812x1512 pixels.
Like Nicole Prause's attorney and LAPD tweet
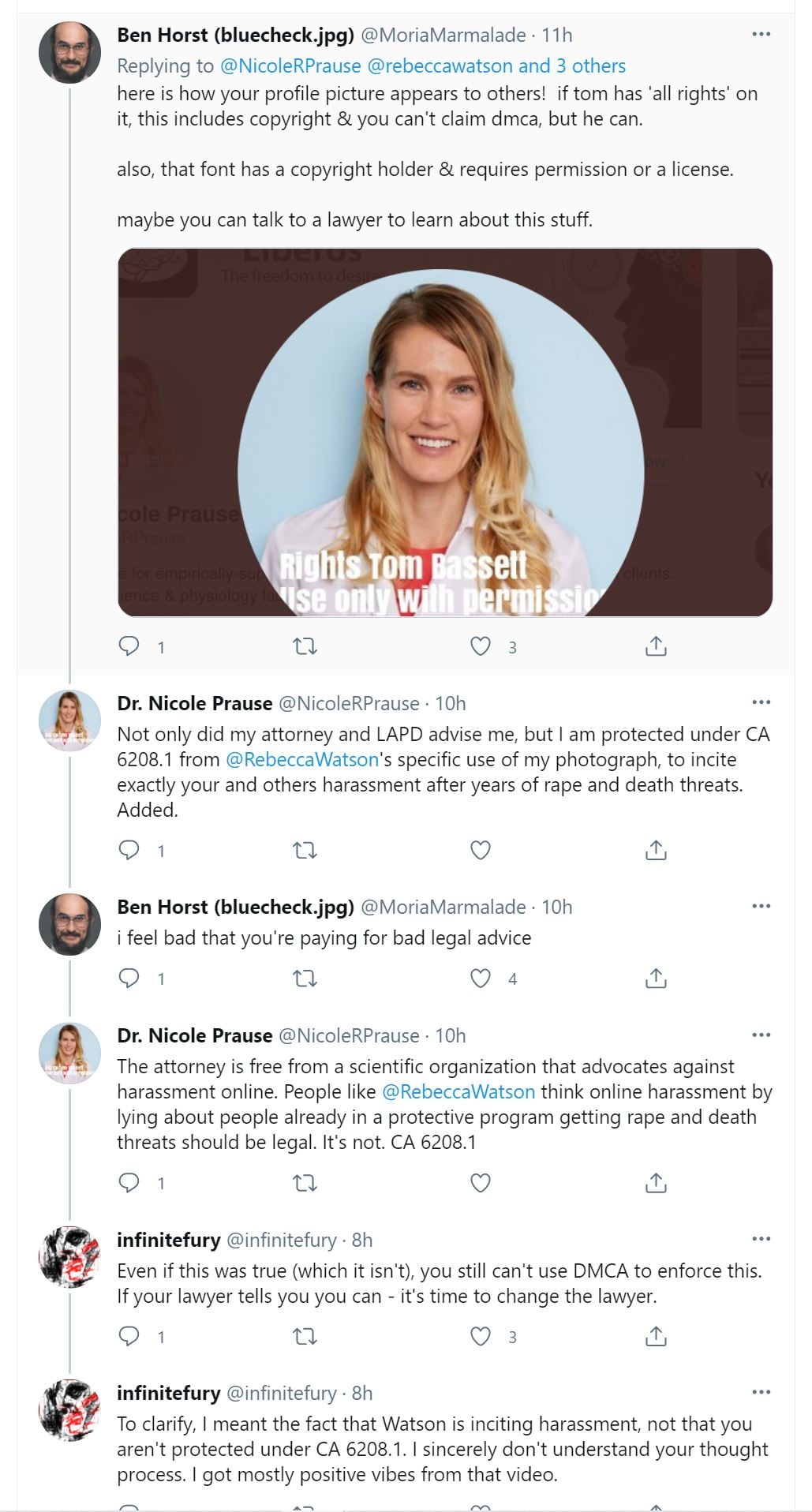point(481,851)
